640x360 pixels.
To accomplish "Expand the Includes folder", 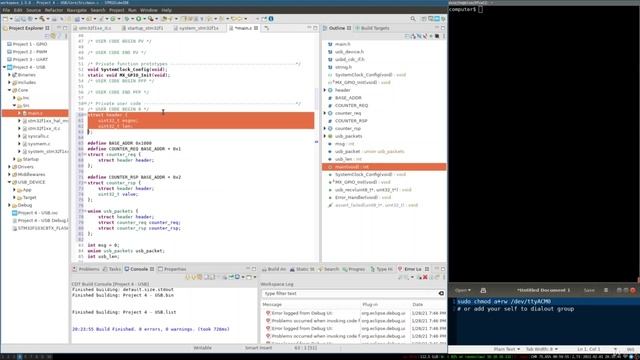I will tap(9, 82).
